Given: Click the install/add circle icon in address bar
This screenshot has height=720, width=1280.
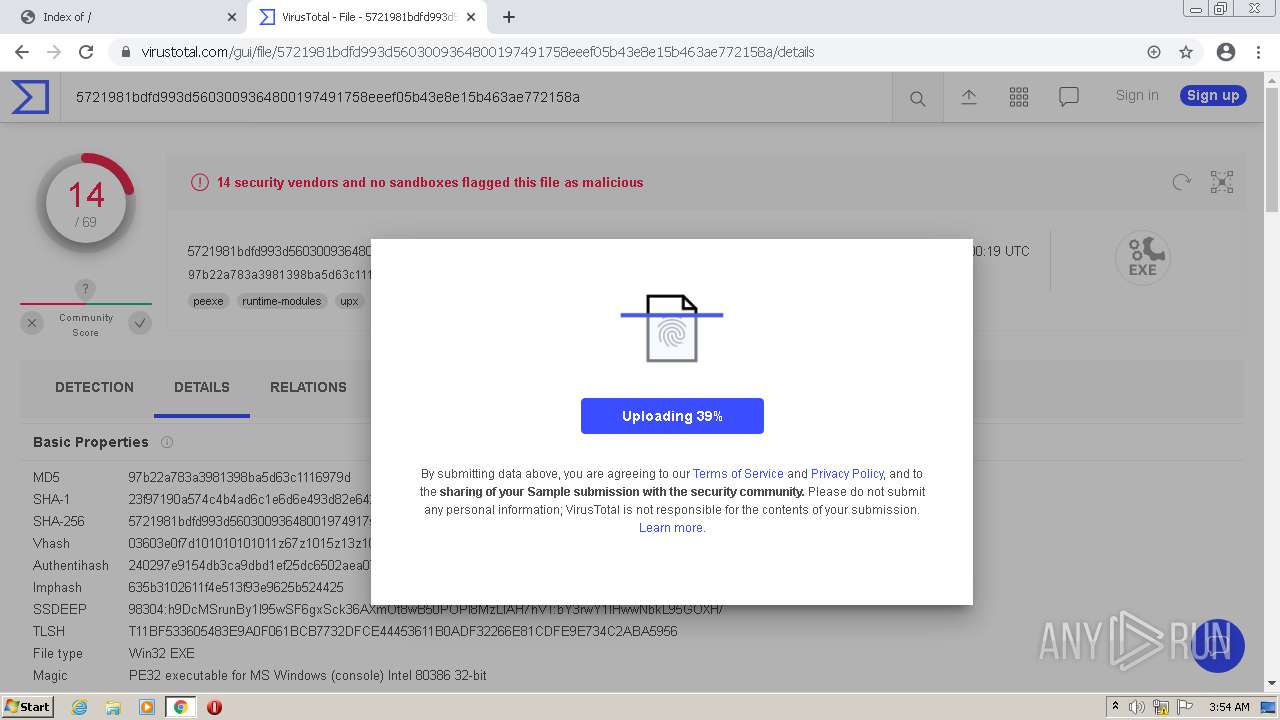Looking at the screenshot, I should (x=1154, y=52).
